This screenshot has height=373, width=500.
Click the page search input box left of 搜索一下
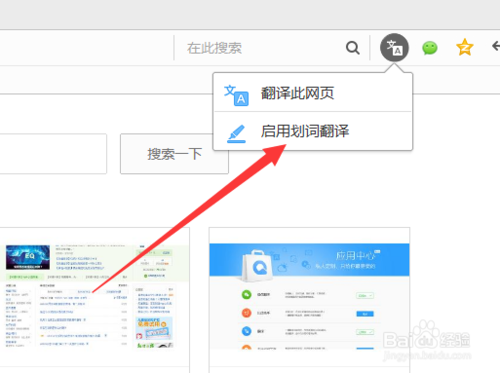pyautogui.click(x=53, y=154)
